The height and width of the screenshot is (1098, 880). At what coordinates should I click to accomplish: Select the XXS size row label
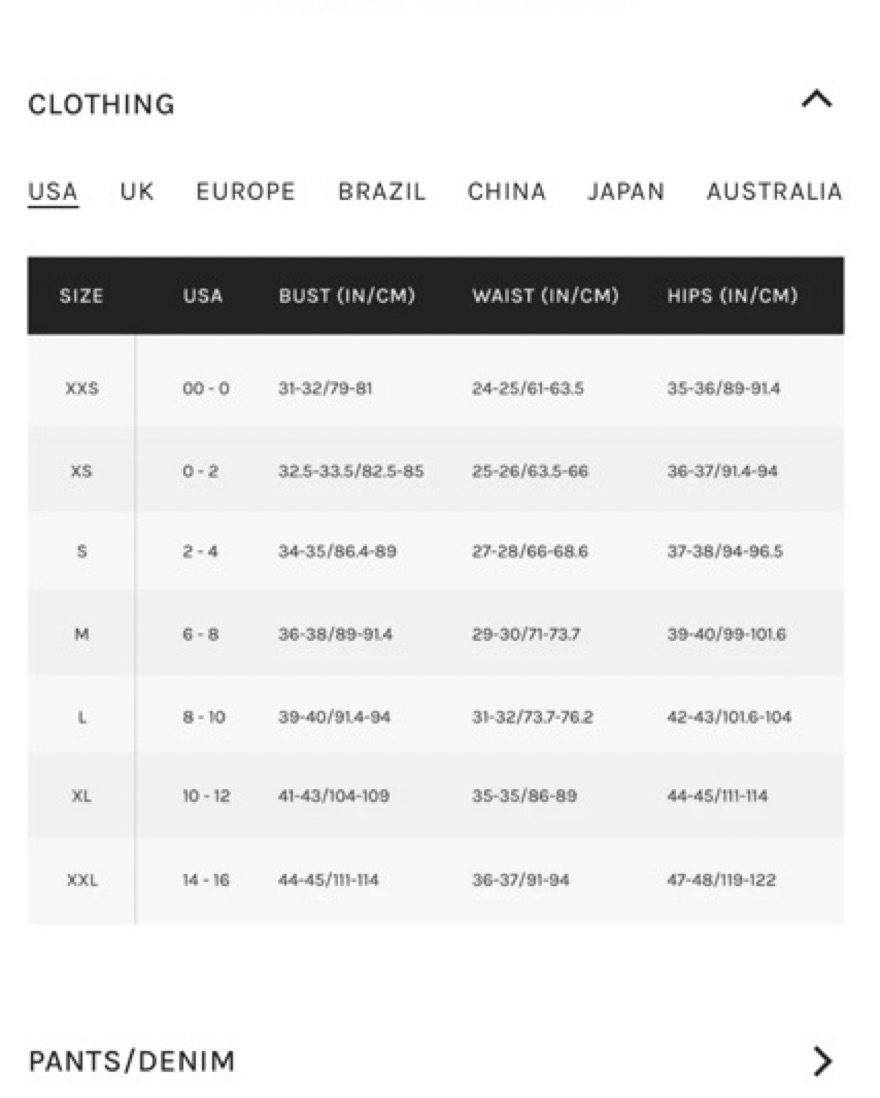tap(81, 389)
